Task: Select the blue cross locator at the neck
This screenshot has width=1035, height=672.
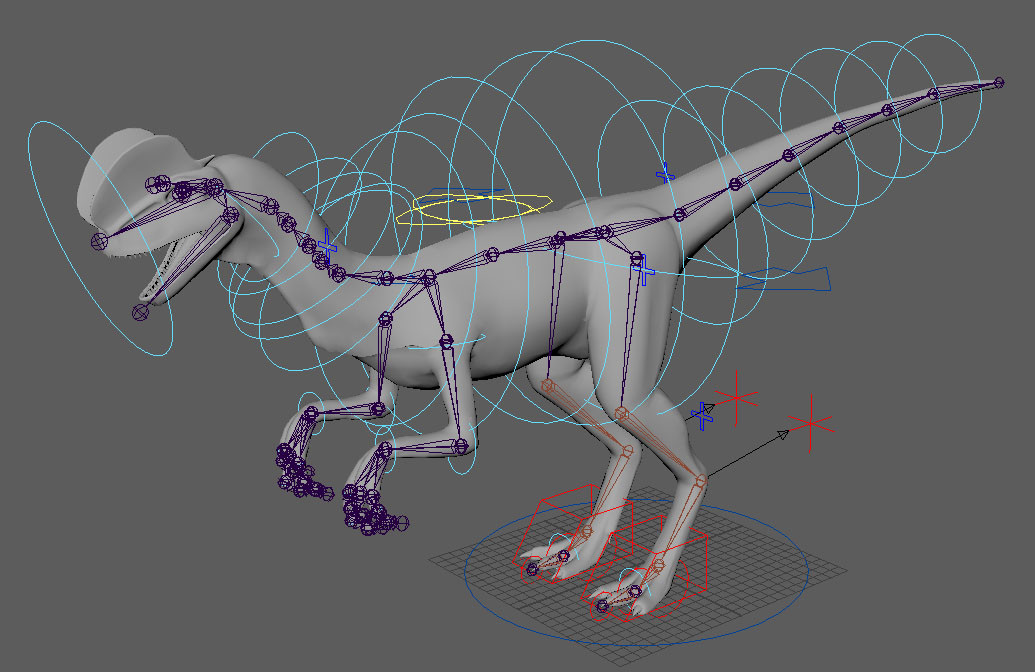Action: pos(326,247)
